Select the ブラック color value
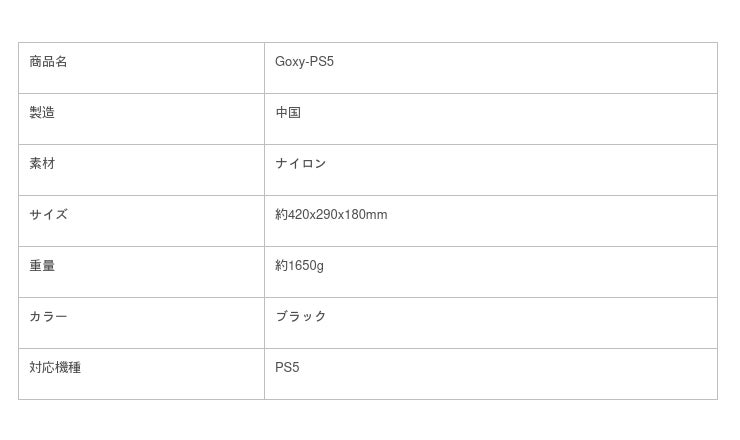740x440 pixels. pyautogui.click(x=301, y=317)
